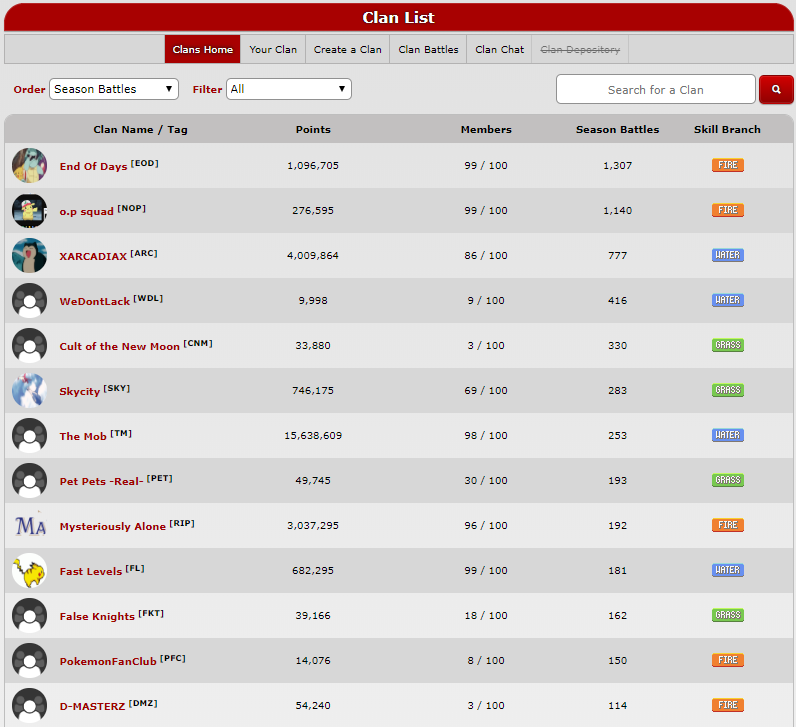This screenshot has height=727, width=796.
Task: Switch to the Your Clan tab
Action: (273, 49)
